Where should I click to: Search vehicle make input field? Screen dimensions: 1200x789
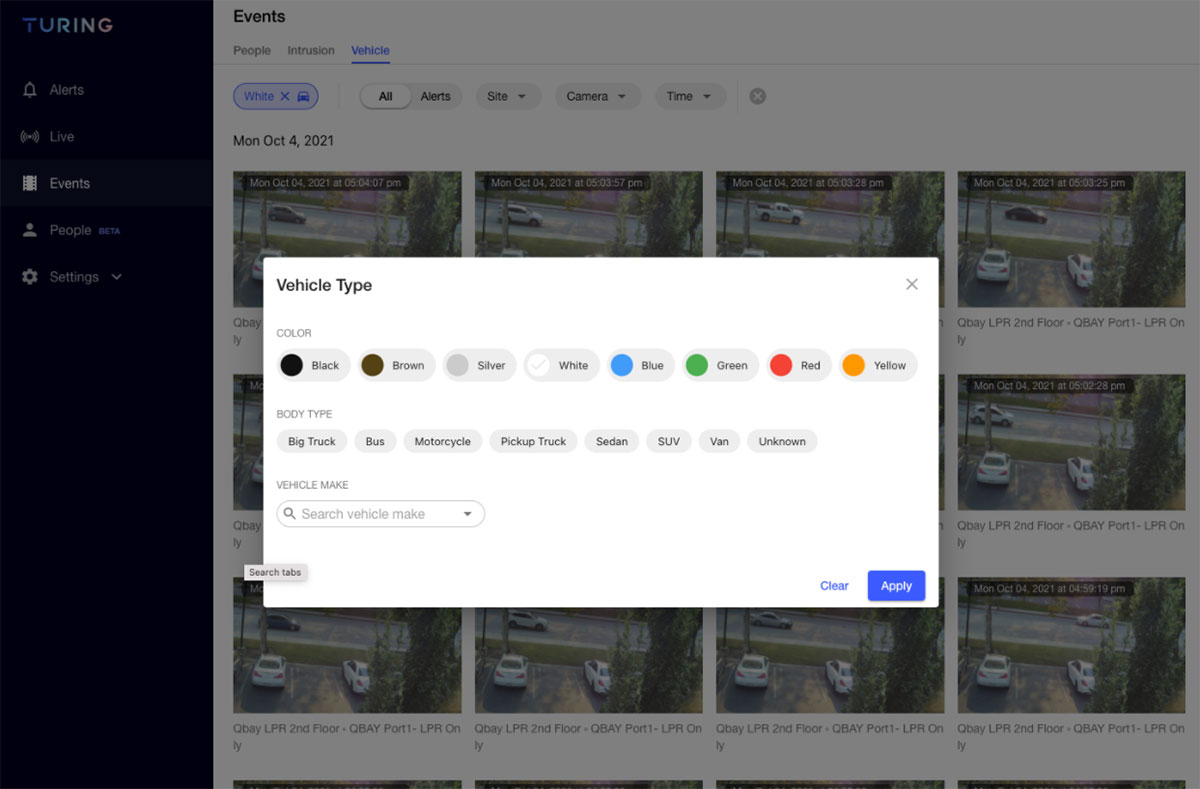[x=381, y=514]
